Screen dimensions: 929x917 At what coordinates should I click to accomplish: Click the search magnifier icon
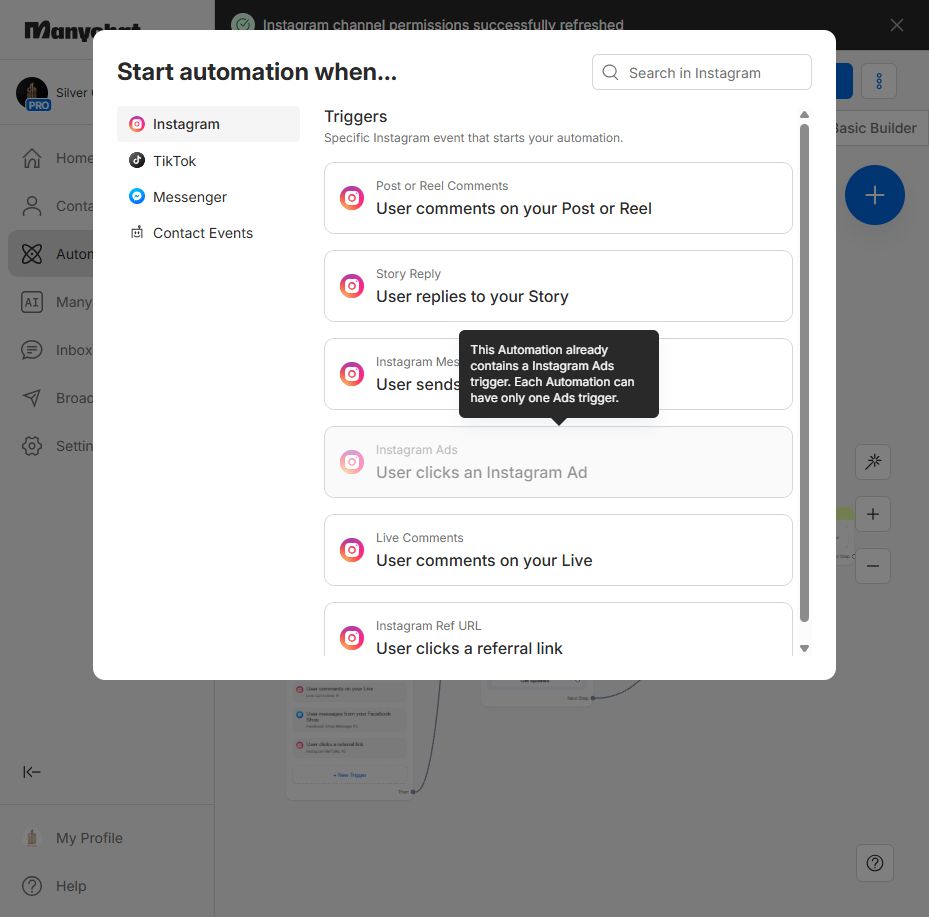[610, 72]
